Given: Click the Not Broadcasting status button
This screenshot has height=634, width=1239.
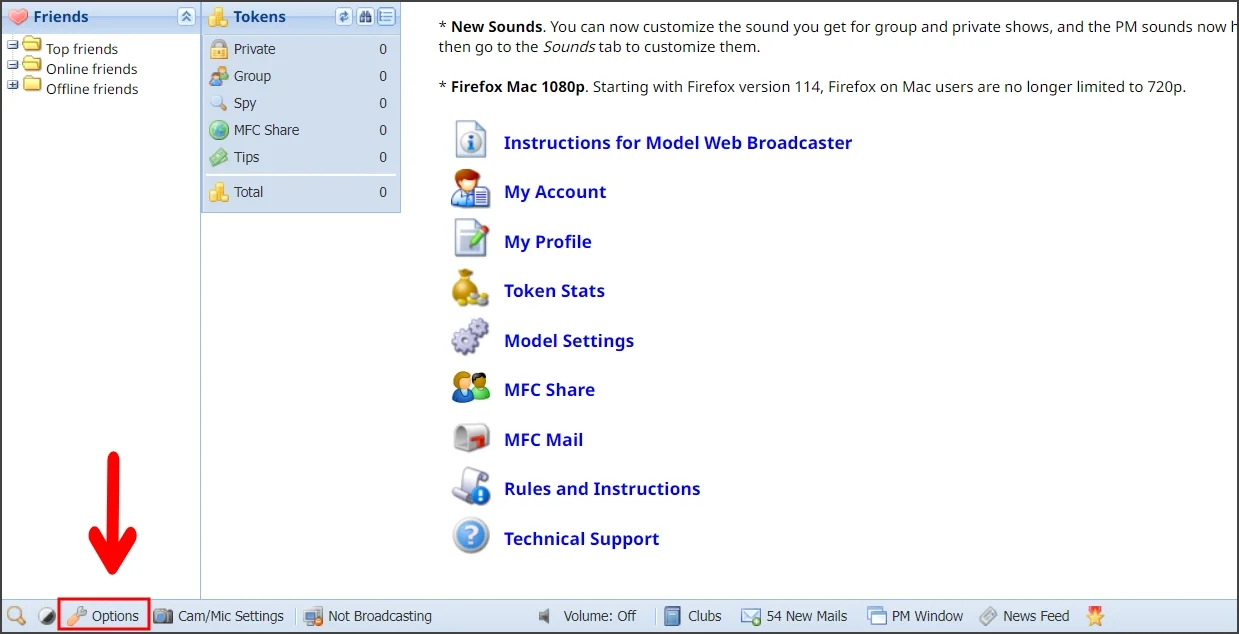Looking at the screenshot, I should (x=368, y=616).
